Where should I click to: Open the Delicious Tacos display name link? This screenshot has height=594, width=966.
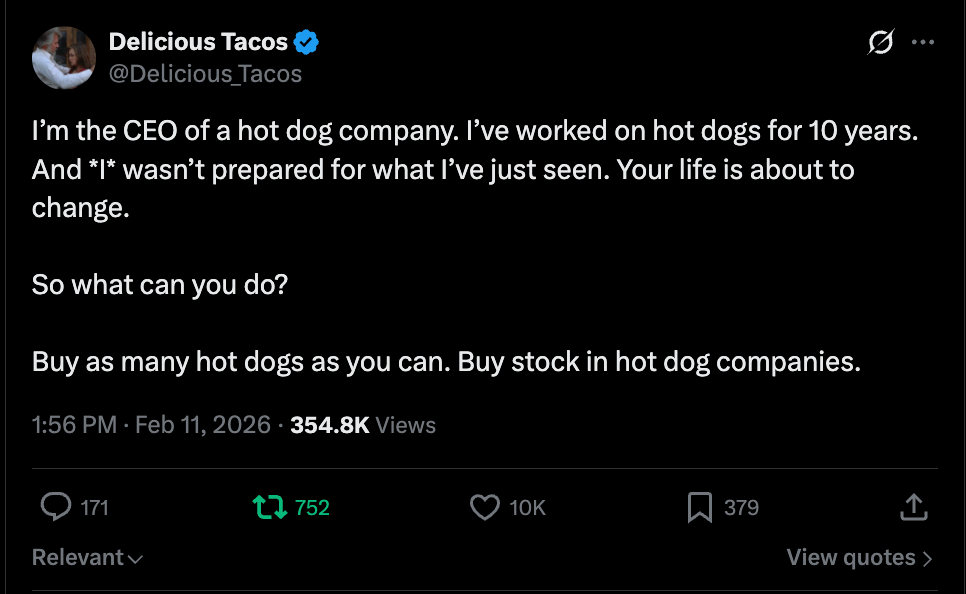[x=198, y=42]
